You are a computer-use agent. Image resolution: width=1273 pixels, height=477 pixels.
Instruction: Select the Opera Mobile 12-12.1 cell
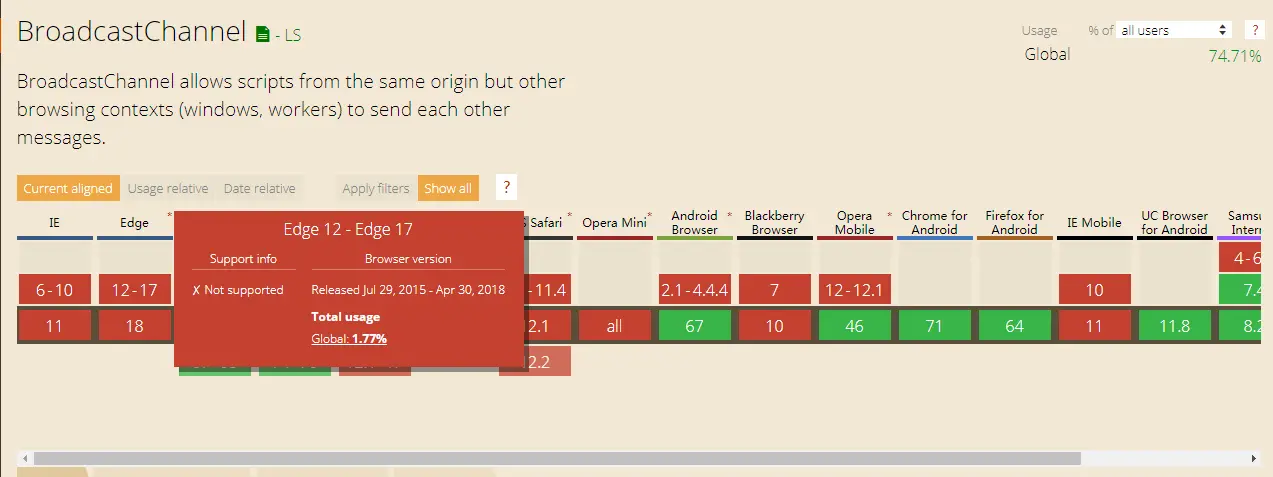[855, 290]
